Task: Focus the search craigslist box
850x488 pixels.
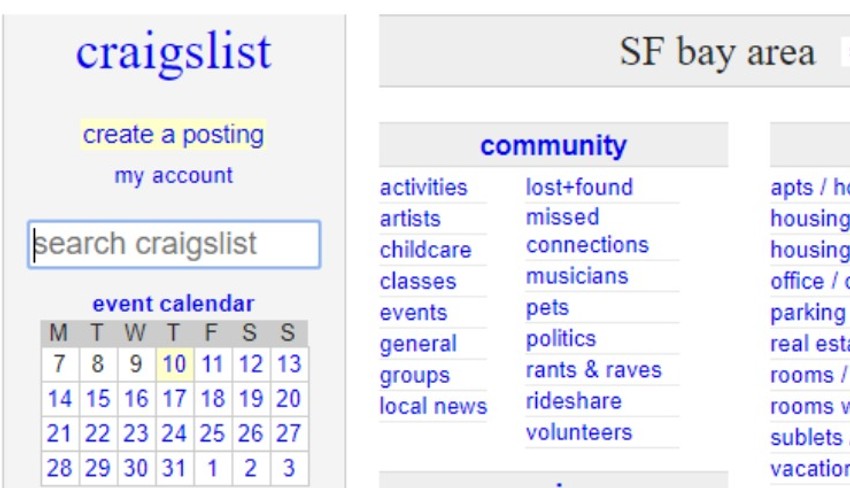Action: point(173,244)
